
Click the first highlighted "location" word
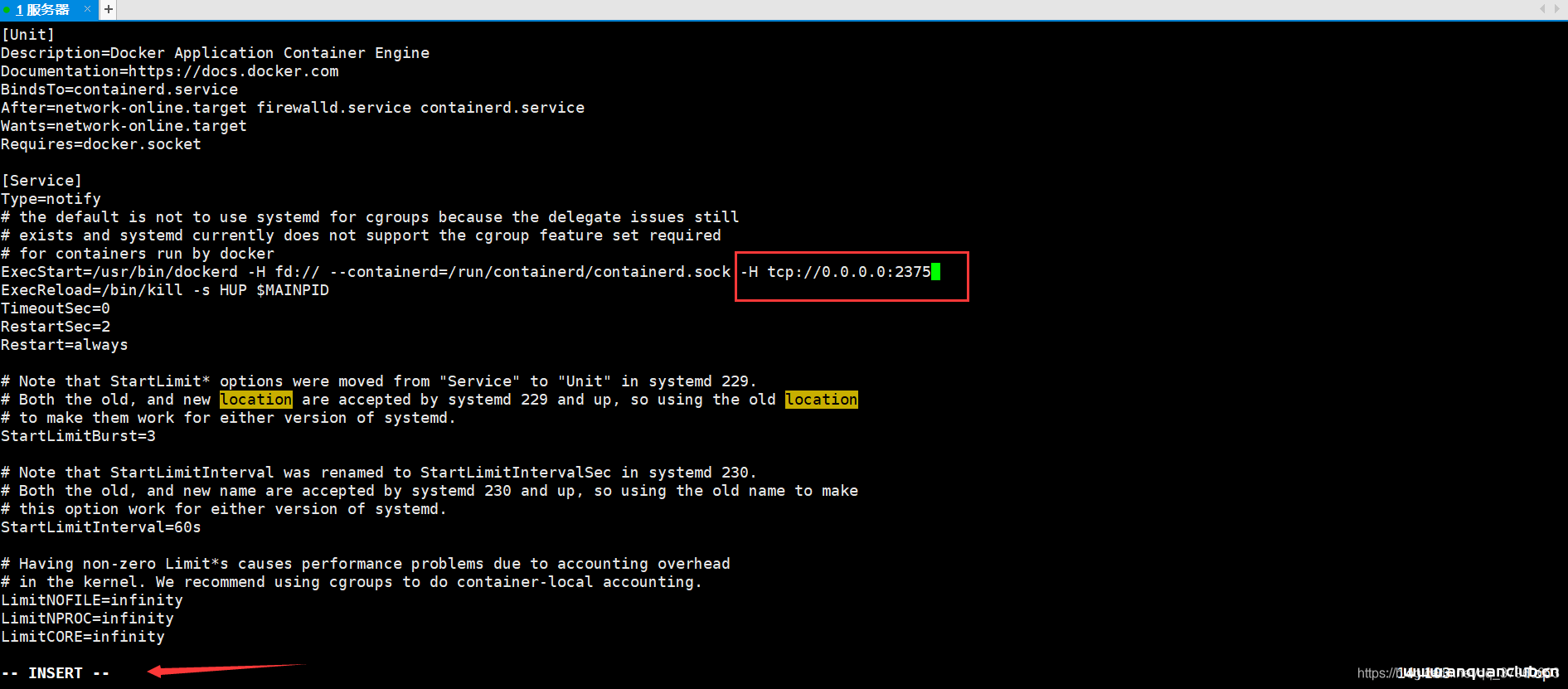tap(255, 400)
